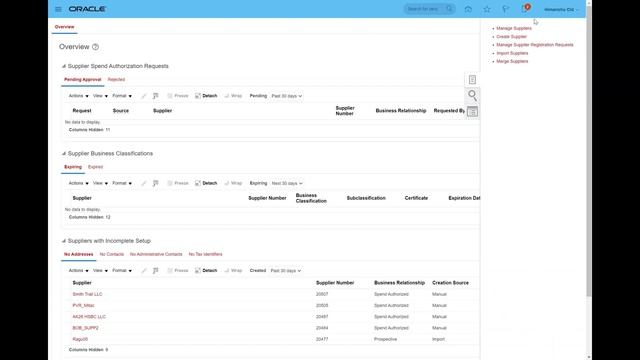This screenshot has width=640, height=360.
Task: Click the Edit pencil in Spend Authorization toolbar
Action: point(144,96)
